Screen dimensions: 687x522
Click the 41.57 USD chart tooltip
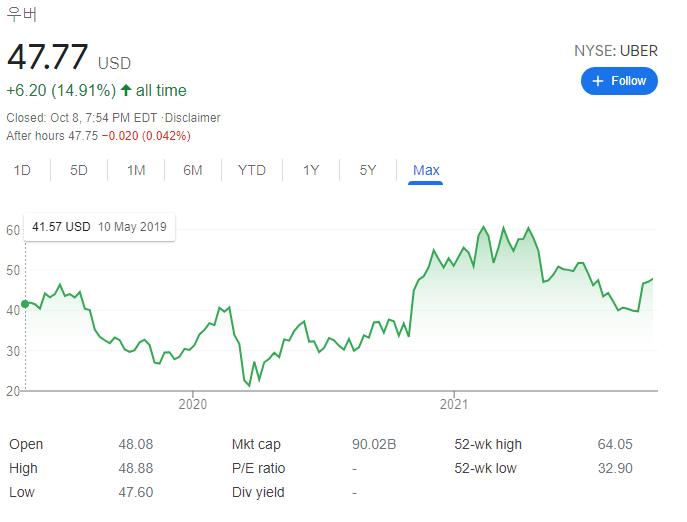click(99, 227)
